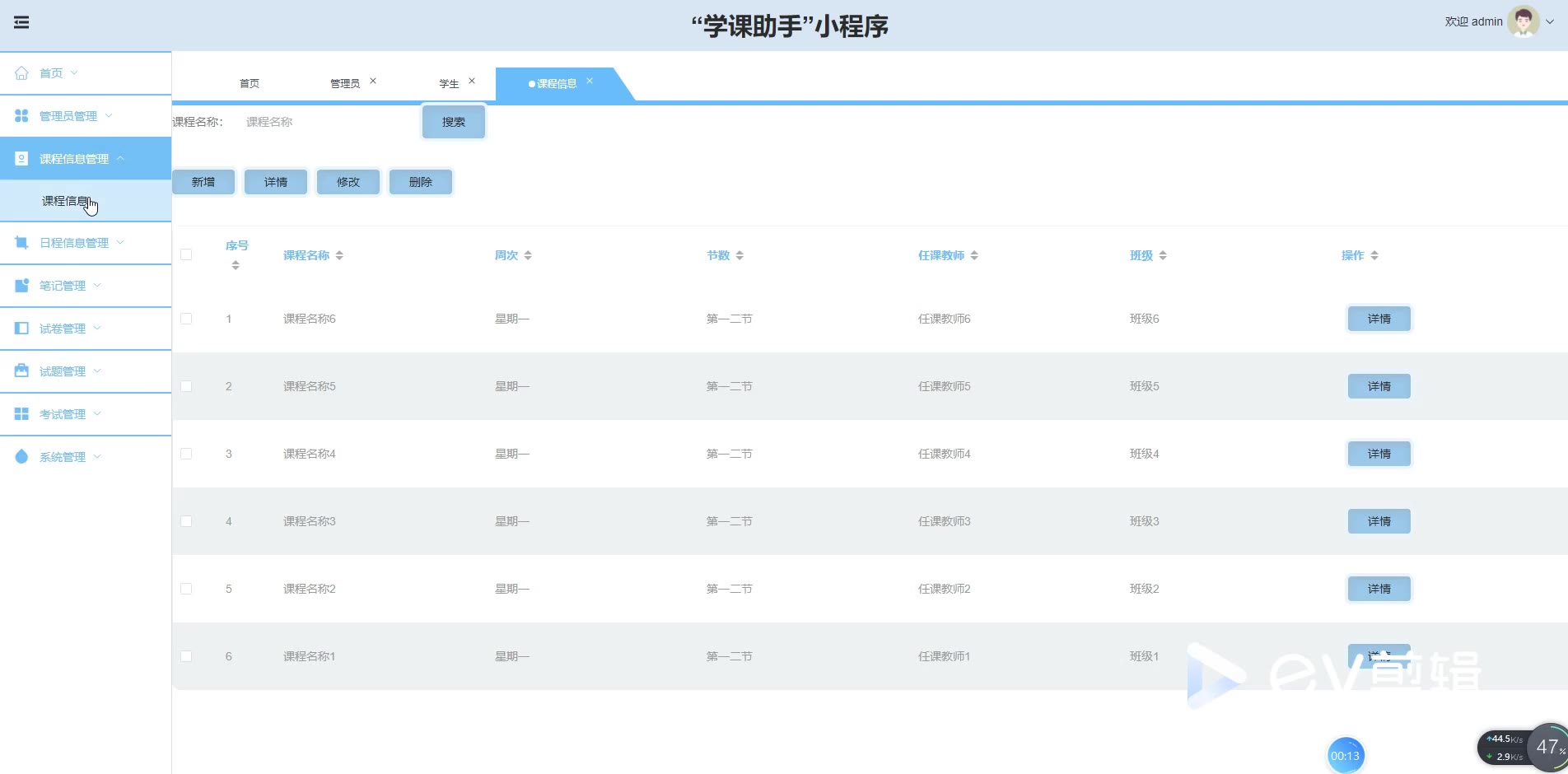
Task: Click the 修改 button
Action: click(x=348, y=182)
